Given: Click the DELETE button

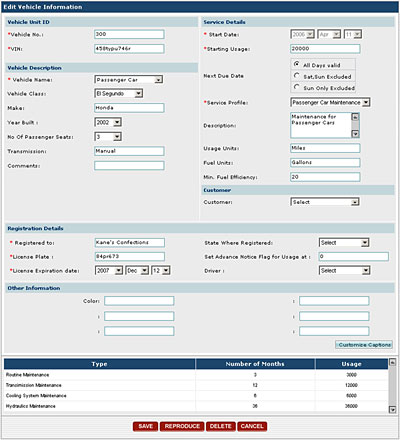Looking at the screenshot, I should [221, 426].
